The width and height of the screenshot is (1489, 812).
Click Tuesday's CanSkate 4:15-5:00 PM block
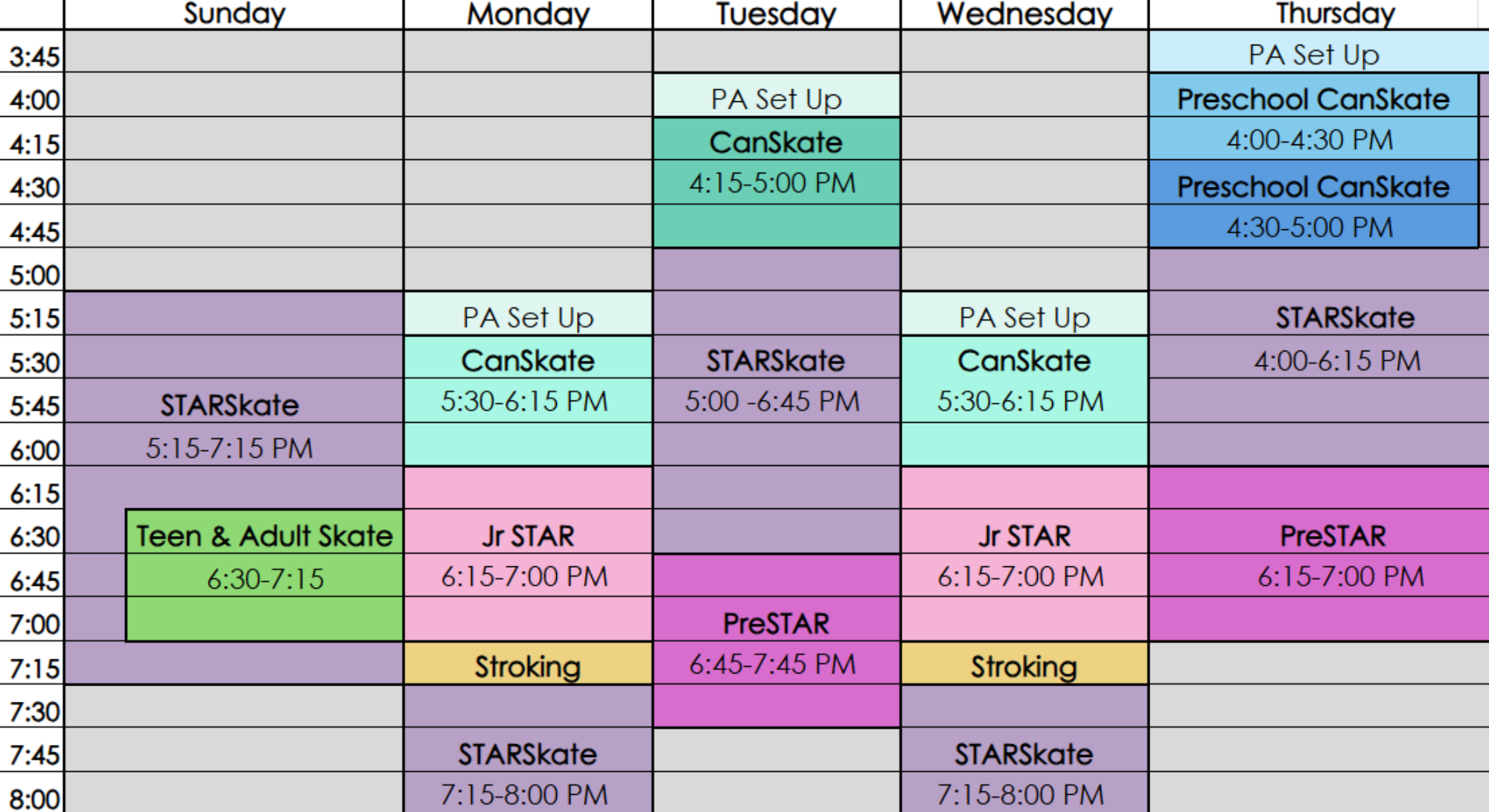pos(777,182)
